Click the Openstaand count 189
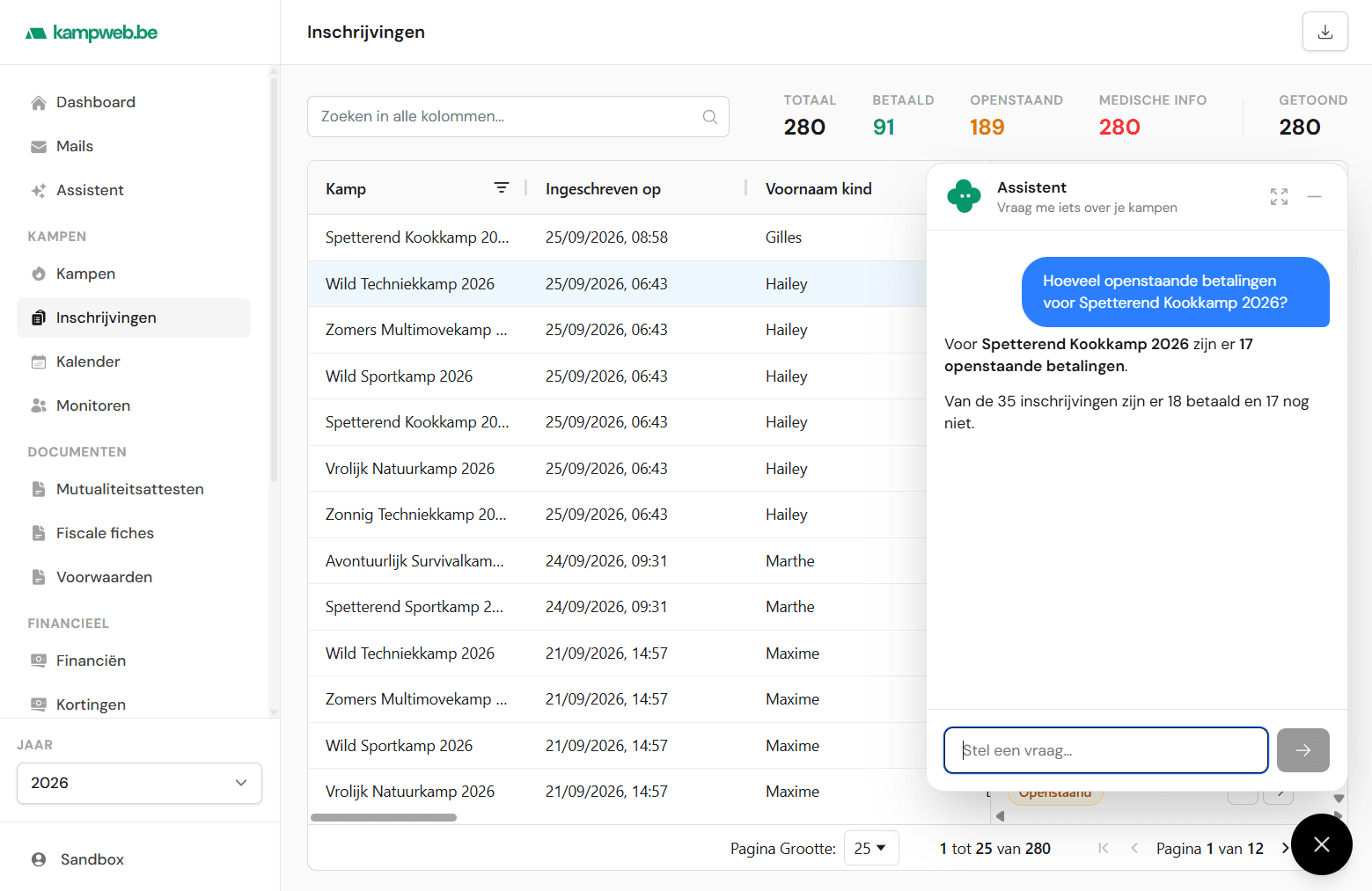 [987, 128]
